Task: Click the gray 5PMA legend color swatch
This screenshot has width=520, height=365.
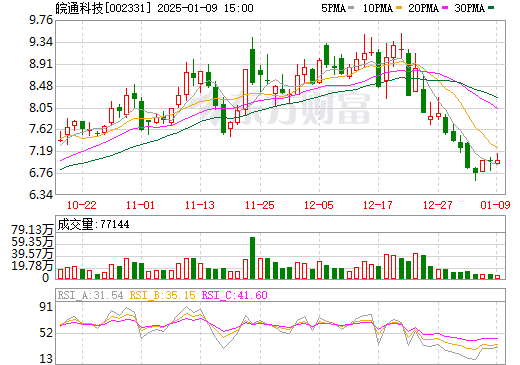Action: pos(351,8)
